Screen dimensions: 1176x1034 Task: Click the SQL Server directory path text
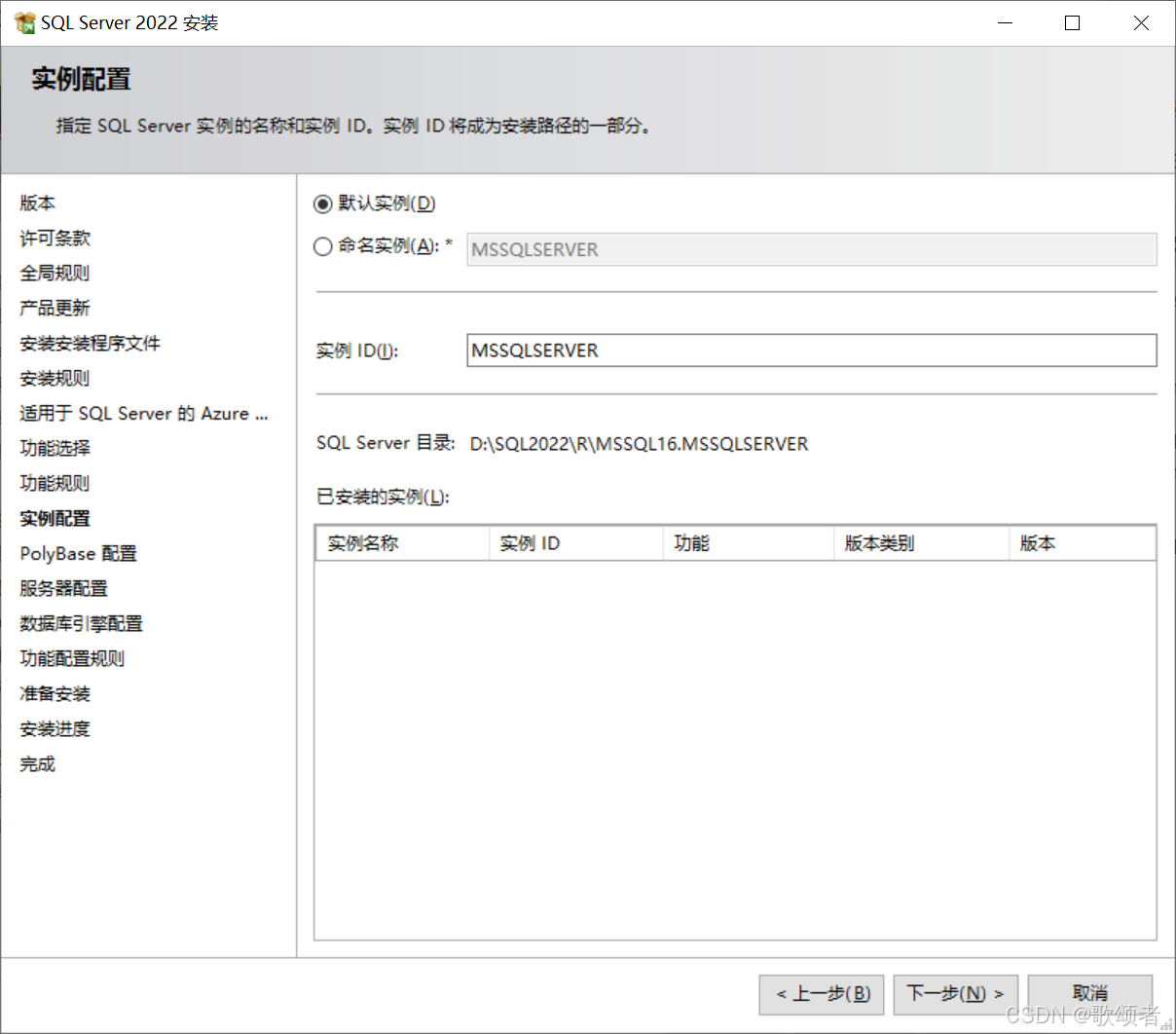[639, 445]
